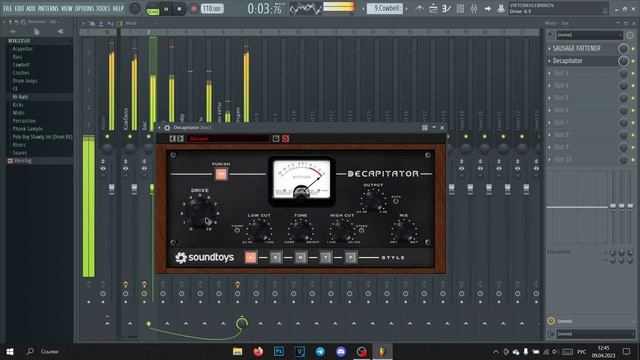Toggle the Decapitator PUNISH button

[x=221, y=174]
